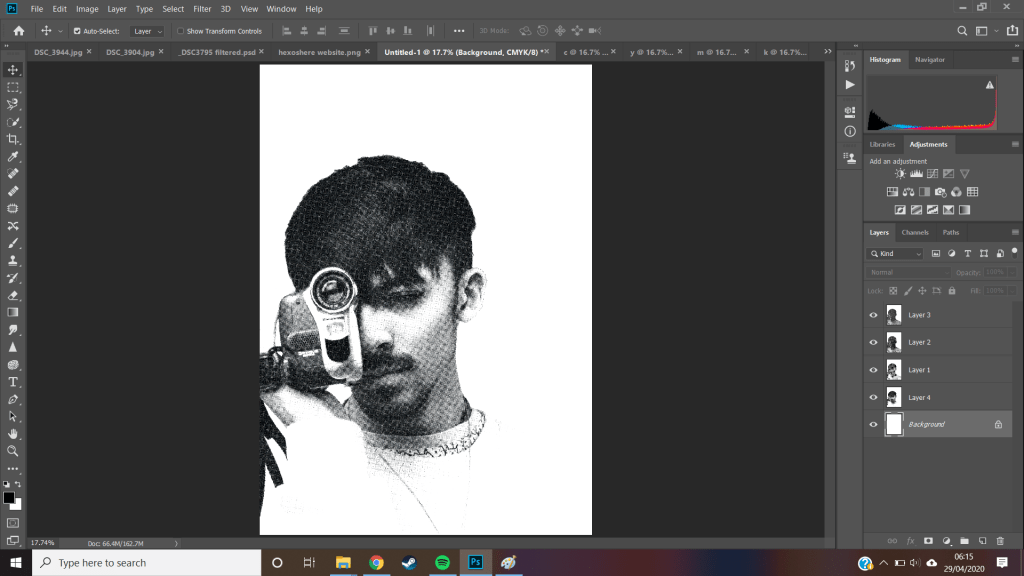Switch to the Navigator panel tab
Image resolution: width=1024 pixels, height=576 pixels.
coord(929,60)
